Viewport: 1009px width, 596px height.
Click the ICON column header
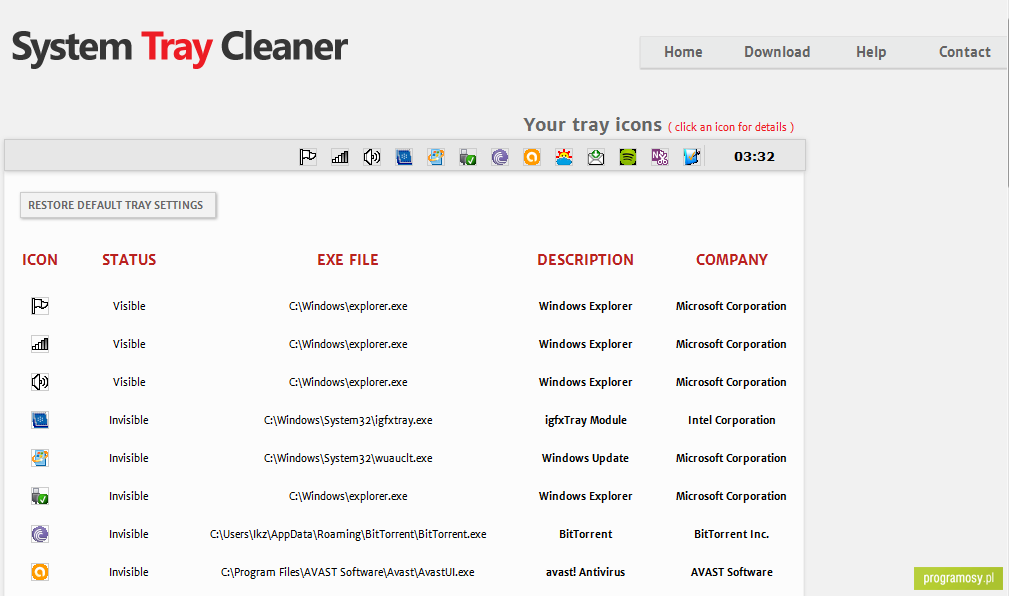(40, 259)
